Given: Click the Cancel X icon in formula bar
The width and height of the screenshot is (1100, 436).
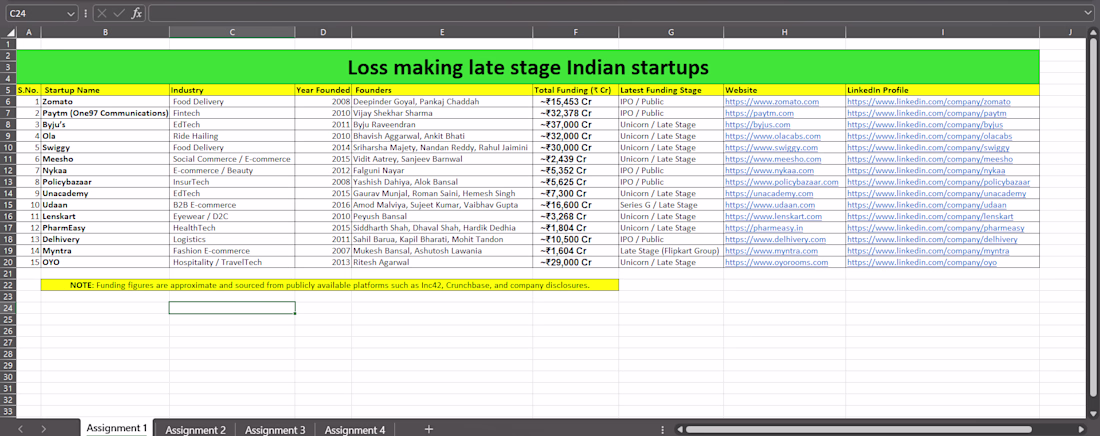Looking at the screenshot, I should click(102, 13).
